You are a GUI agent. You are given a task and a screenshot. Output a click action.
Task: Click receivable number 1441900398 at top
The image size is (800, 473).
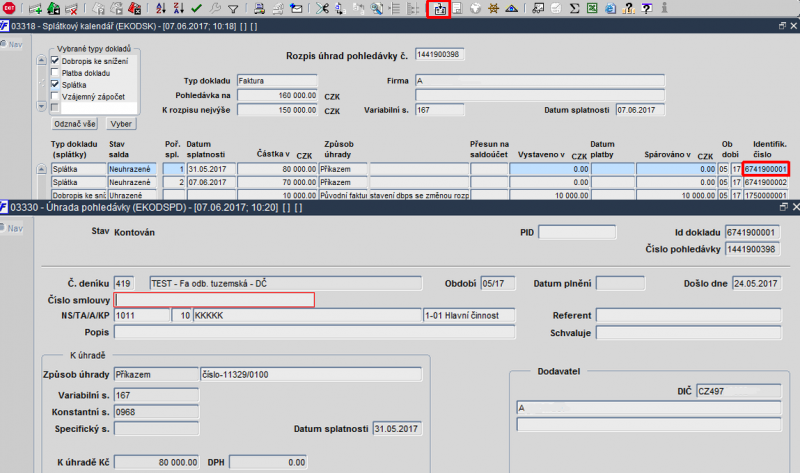point(439,54)
